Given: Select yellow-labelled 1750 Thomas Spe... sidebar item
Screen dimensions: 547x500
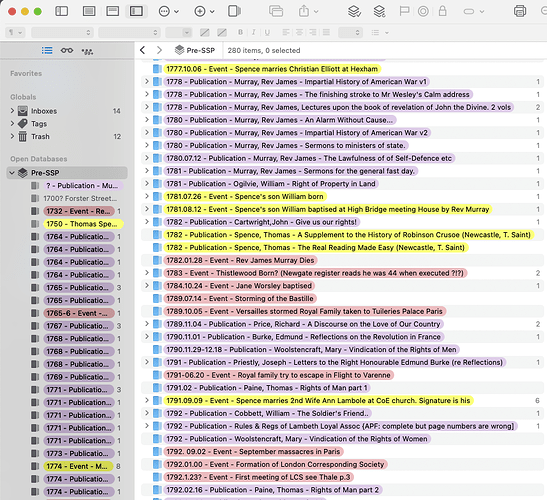Looking at the screenshot, I should [x=83, y=224].
